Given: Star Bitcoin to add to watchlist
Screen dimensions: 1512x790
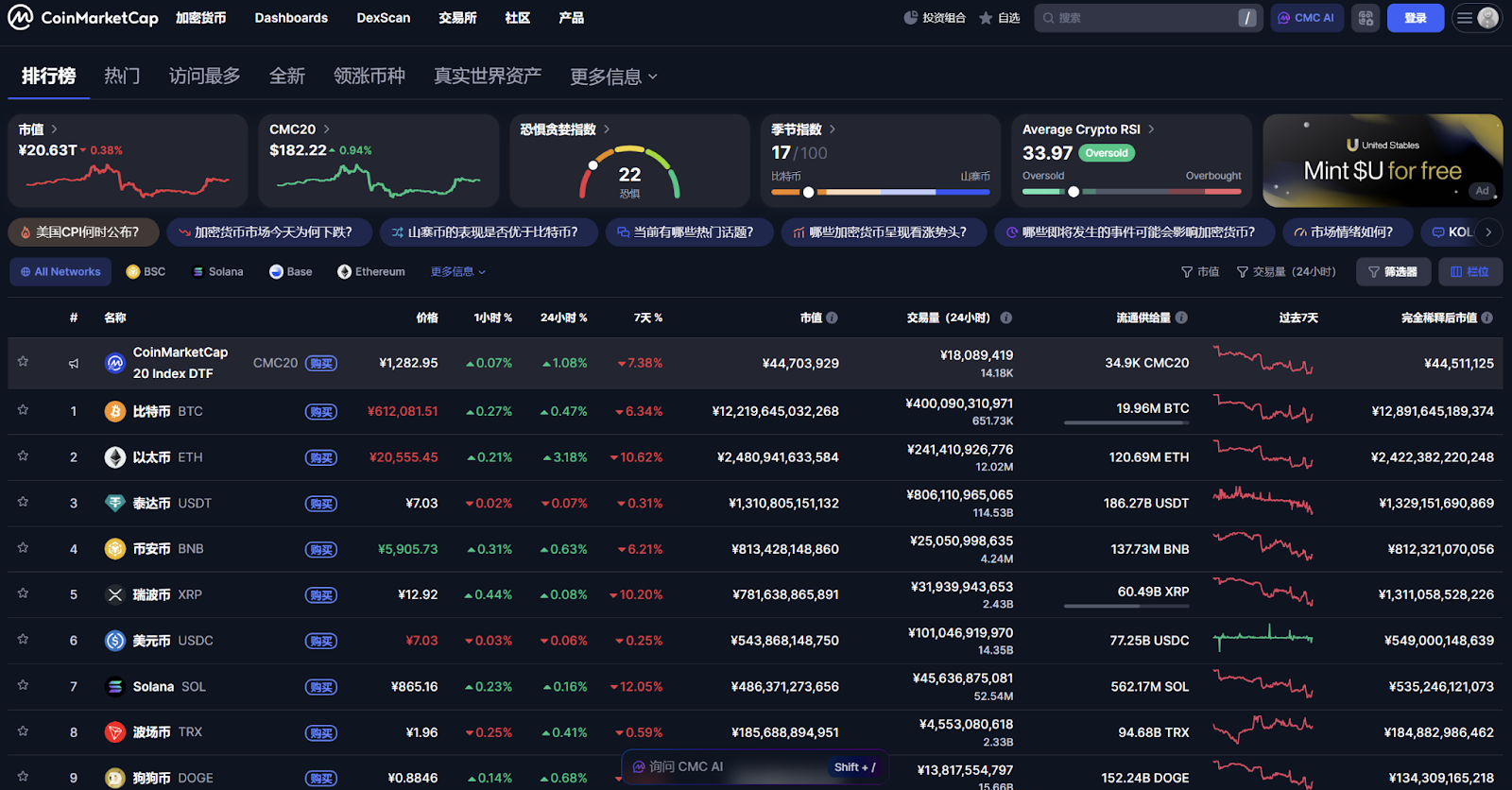Looking at the screenshot, I should tap(23, 409).
